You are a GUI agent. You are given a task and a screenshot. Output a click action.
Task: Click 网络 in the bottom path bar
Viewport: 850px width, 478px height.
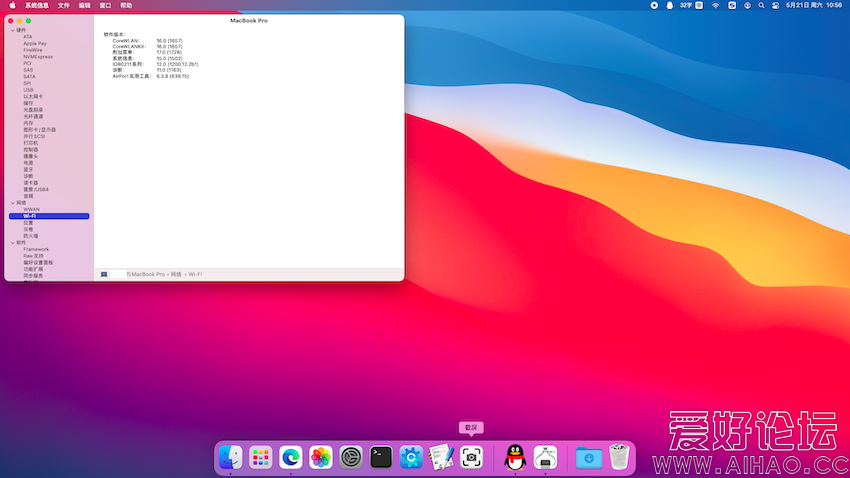click(x=176, y=274)
